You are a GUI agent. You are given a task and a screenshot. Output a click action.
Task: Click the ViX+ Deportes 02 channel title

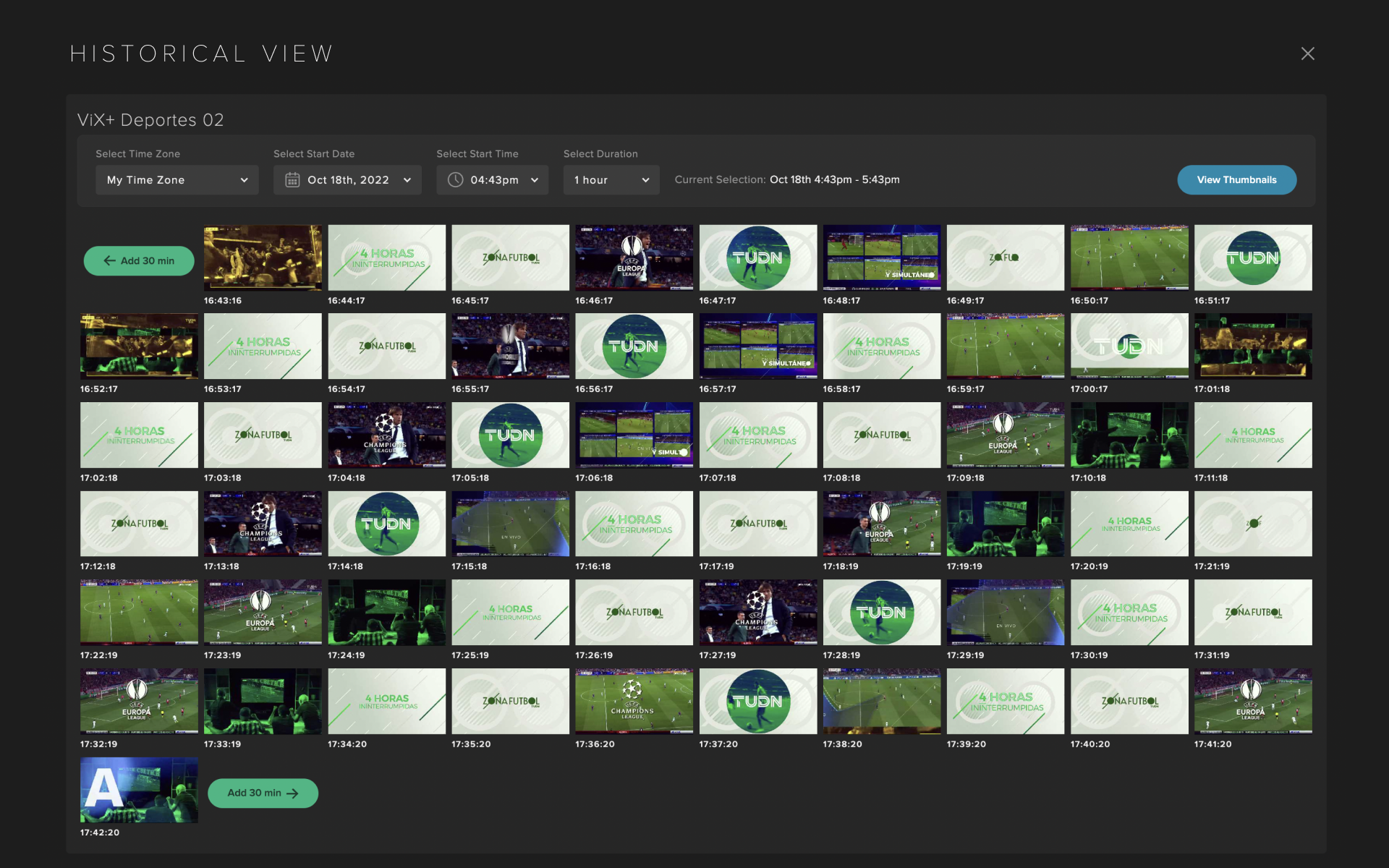click(150, 120)
